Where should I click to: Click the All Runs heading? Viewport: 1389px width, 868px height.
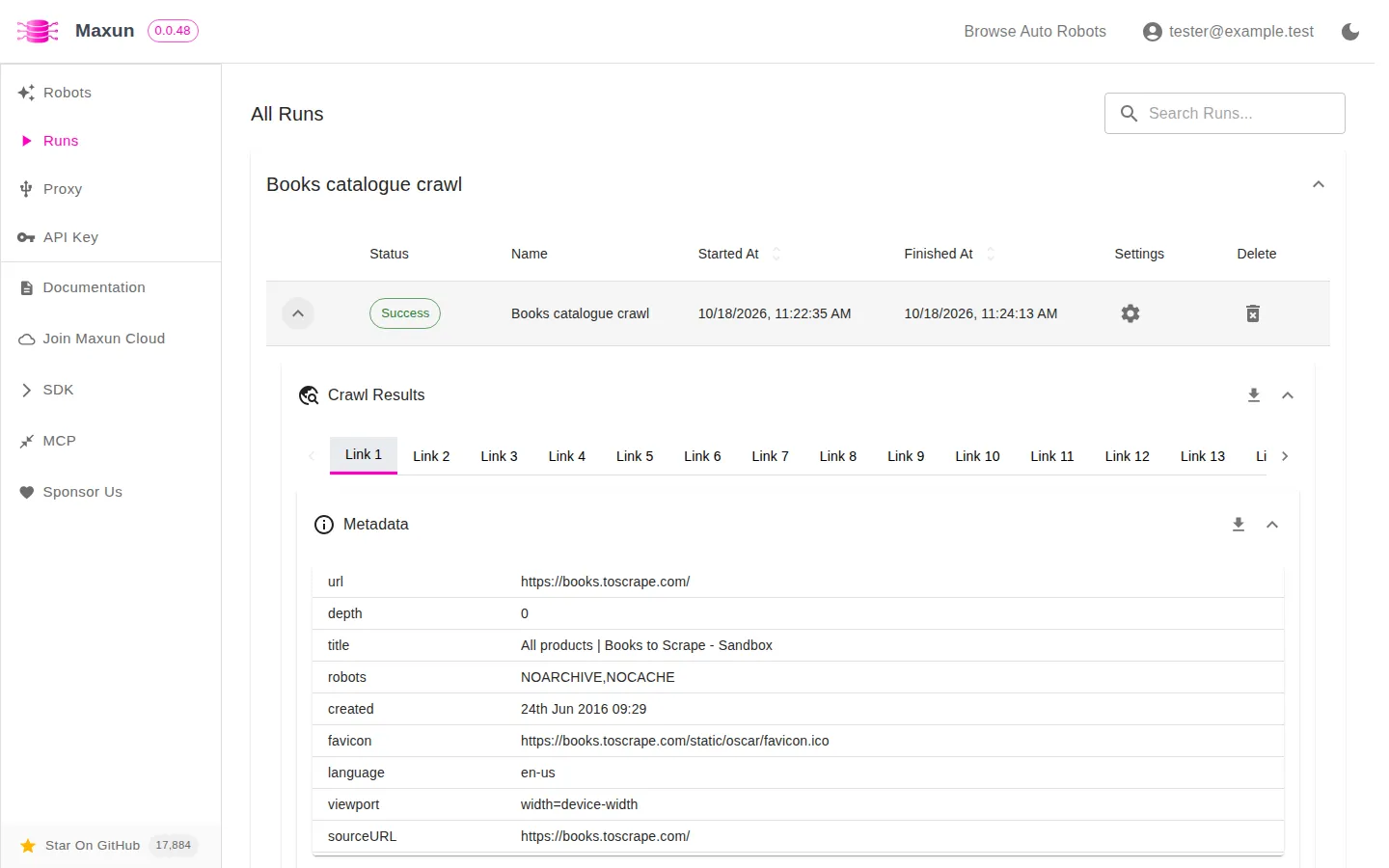(287, 114)
